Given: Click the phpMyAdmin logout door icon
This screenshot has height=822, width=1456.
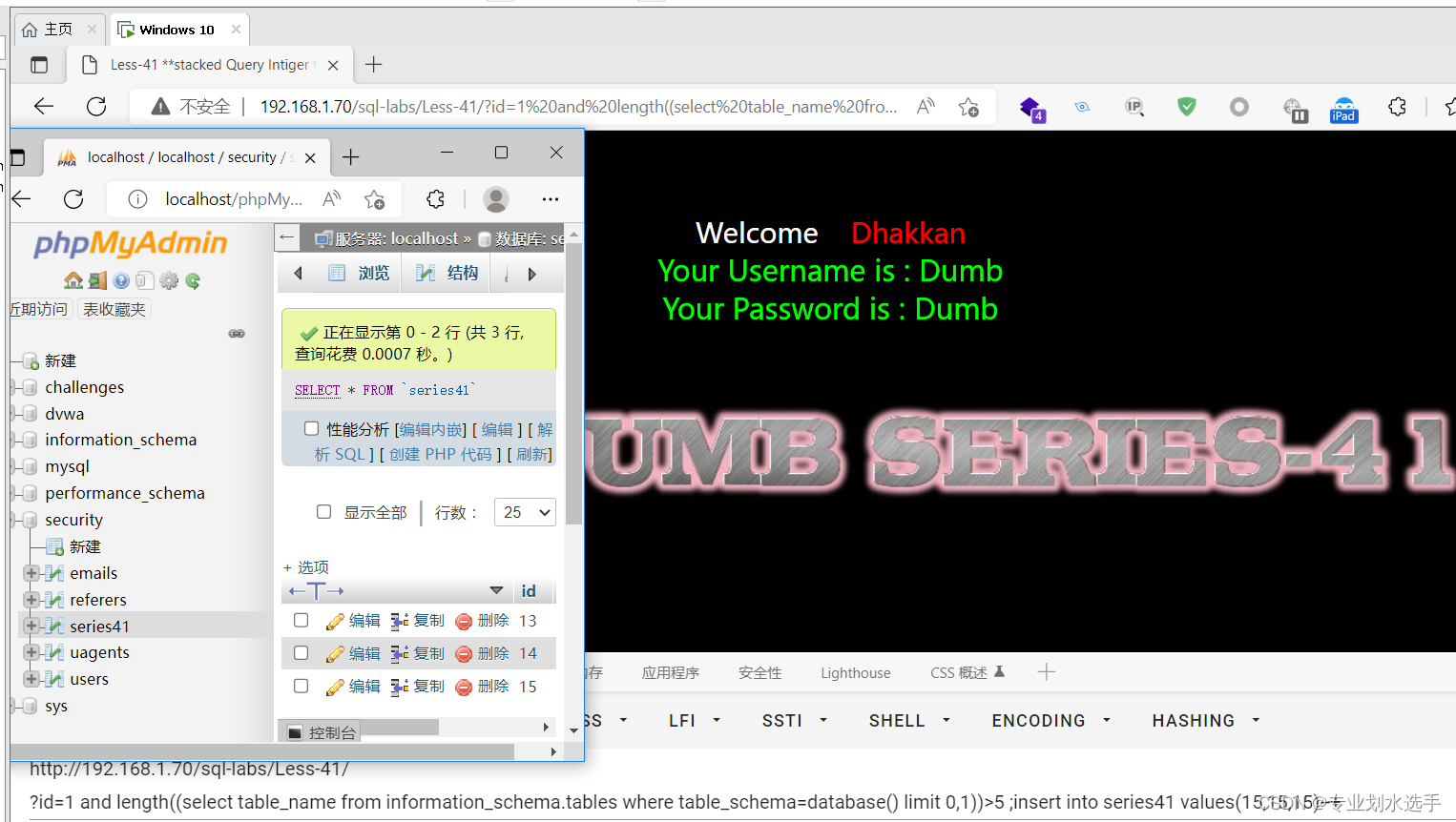Looking at the screenshot, I should [97, 280].
